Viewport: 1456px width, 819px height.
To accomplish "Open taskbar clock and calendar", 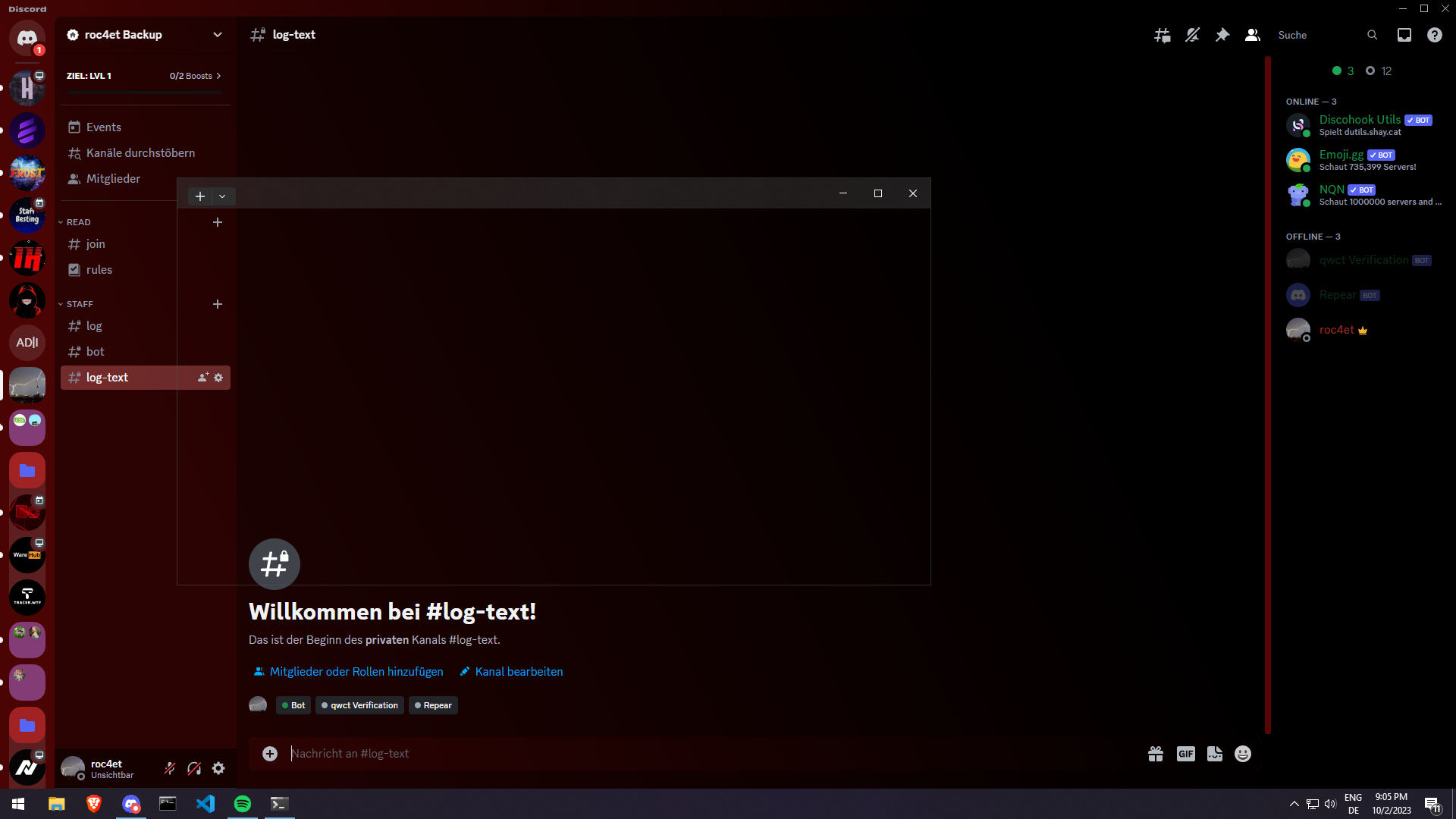I will 1392,804.
